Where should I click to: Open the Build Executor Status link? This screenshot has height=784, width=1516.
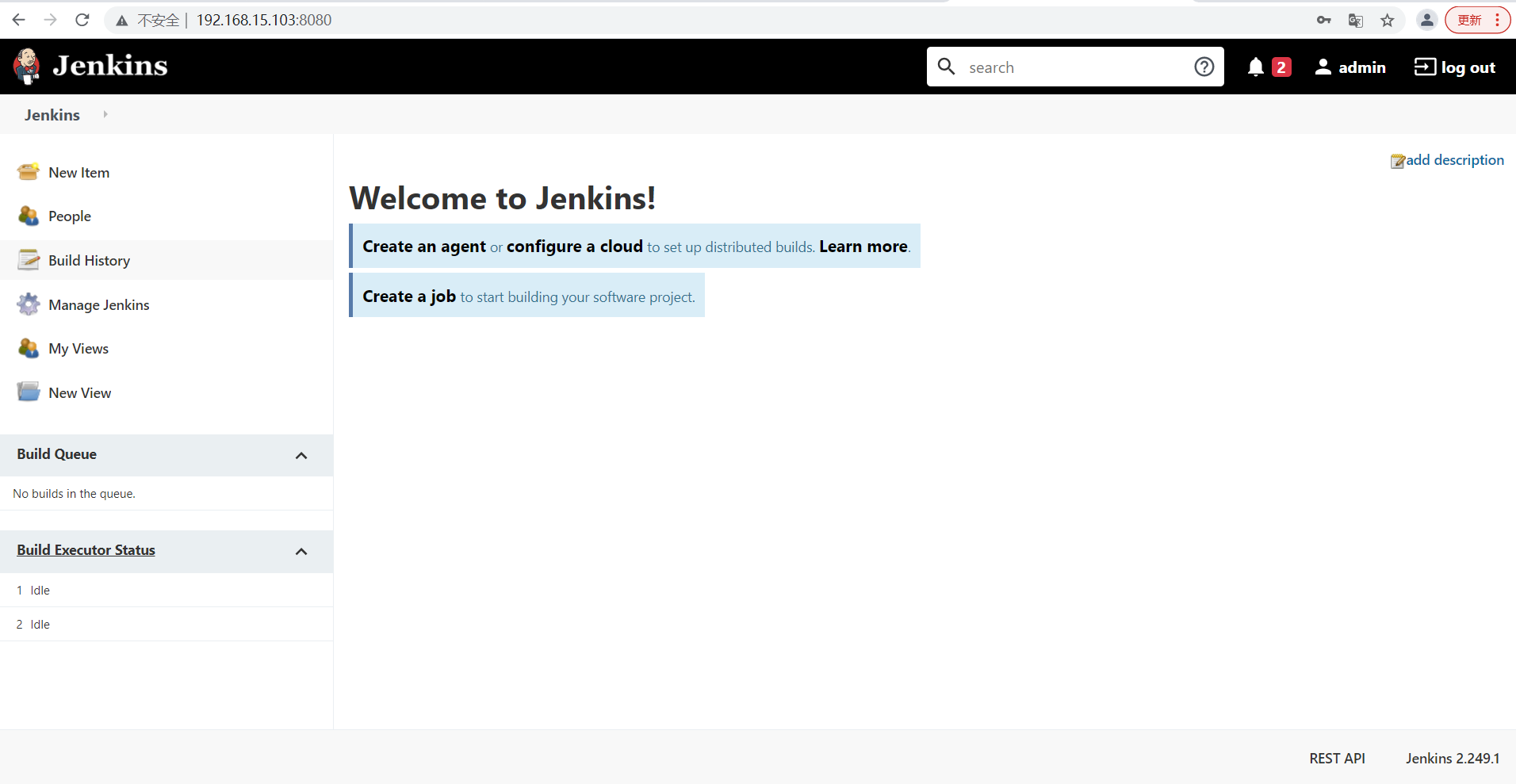click(x=86, y=550)
